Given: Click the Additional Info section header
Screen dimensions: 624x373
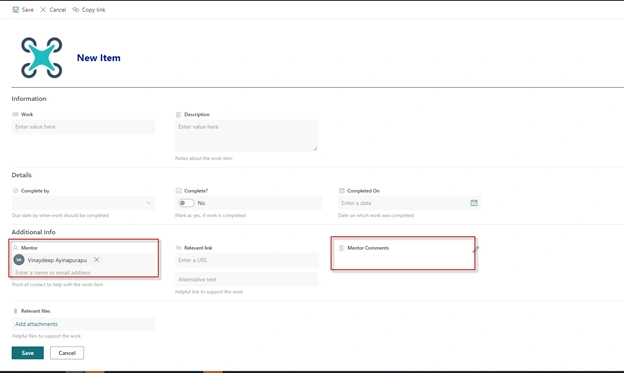Looking at the screenshot, I should point(33,232).
